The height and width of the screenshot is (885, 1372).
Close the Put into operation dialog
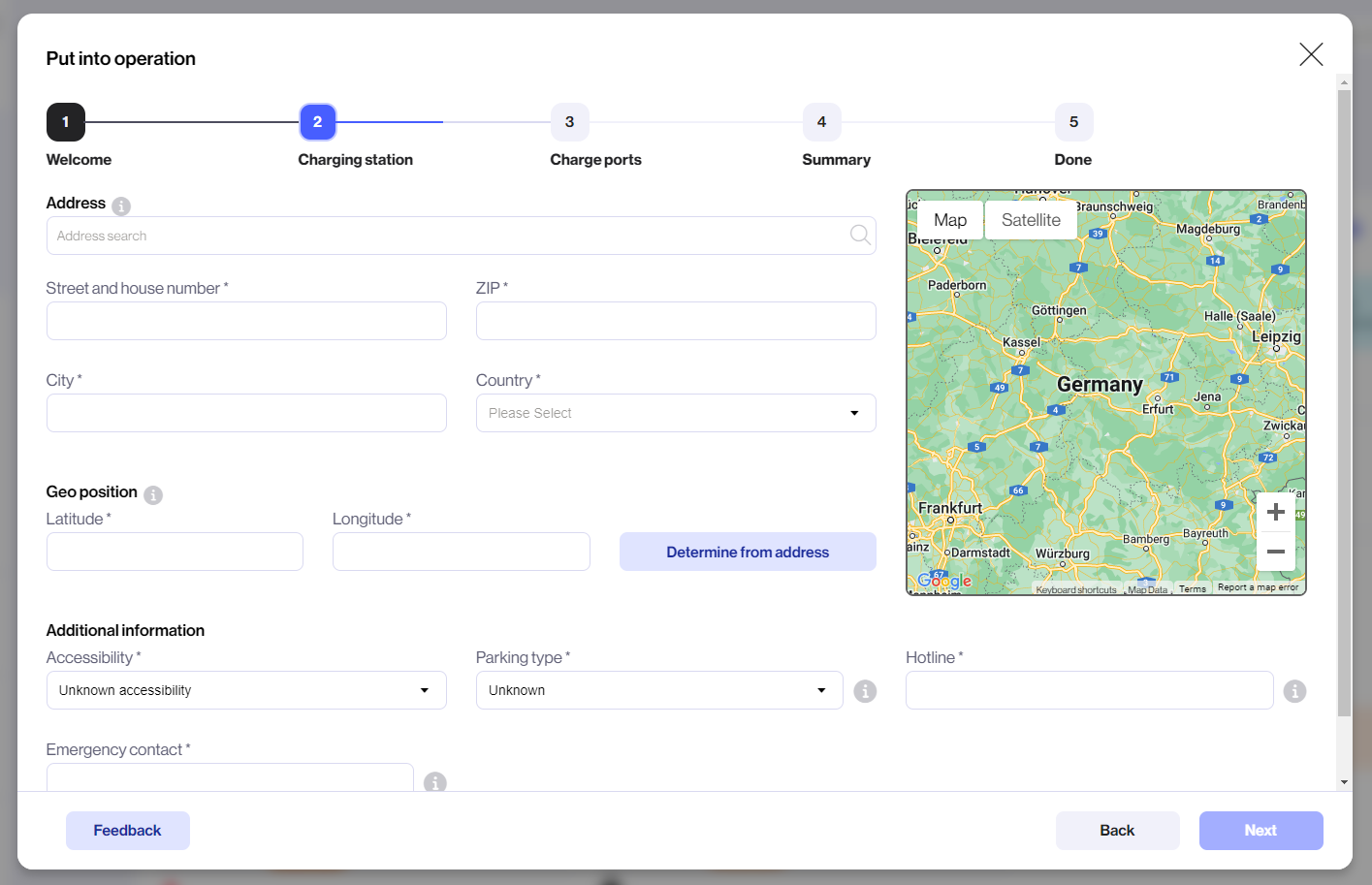coord(1311,54)
